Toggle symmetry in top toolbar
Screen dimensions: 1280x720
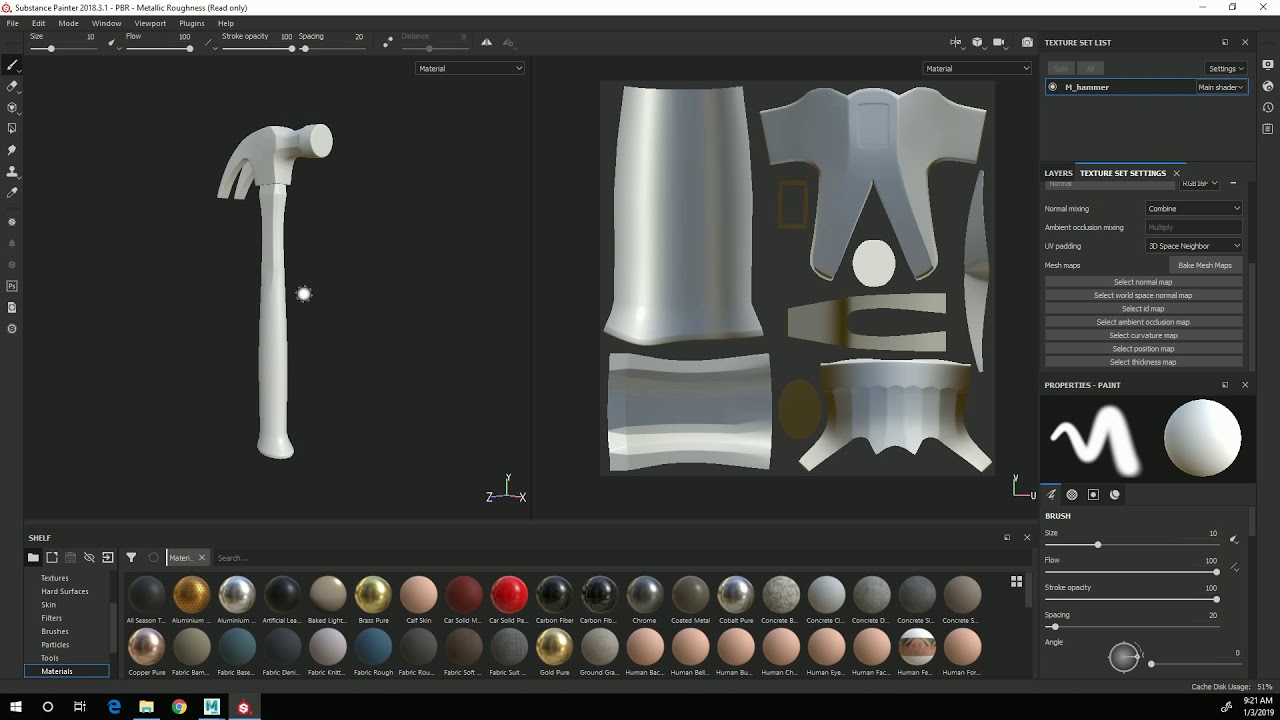tap(487, 42)
